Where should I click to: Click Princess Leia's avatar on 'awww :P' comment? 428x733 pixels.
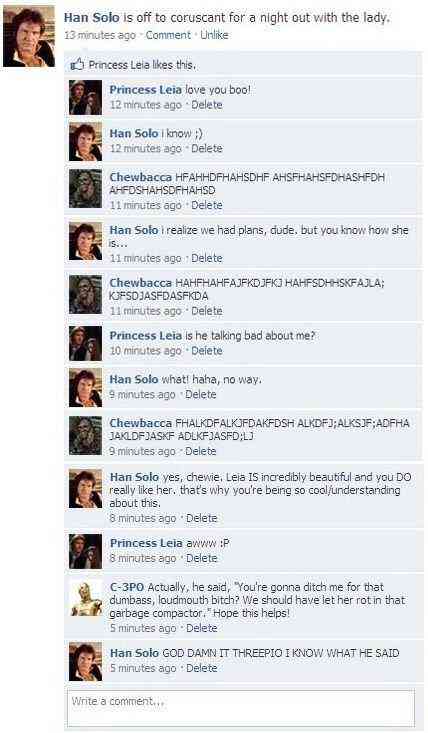click(86, 552)
